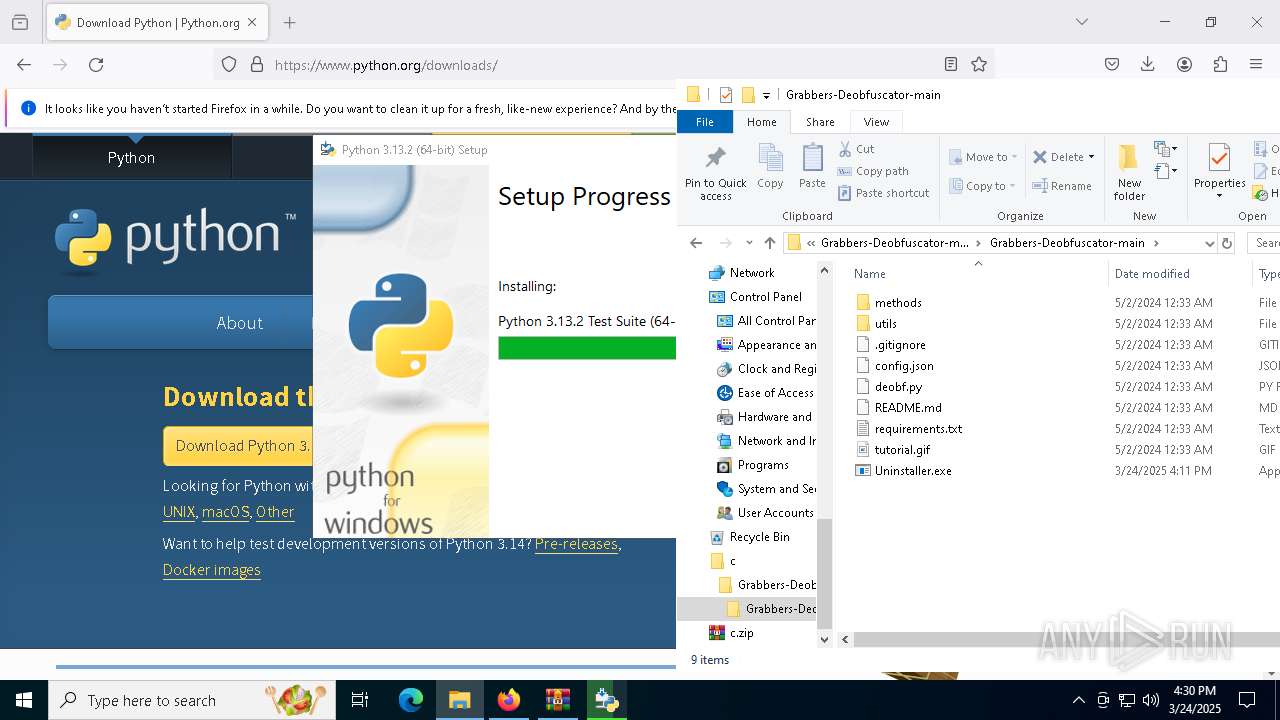The image size is (1280, 720).
Task: Click the Paste shortcut option
Action: [x=883, y=193]
